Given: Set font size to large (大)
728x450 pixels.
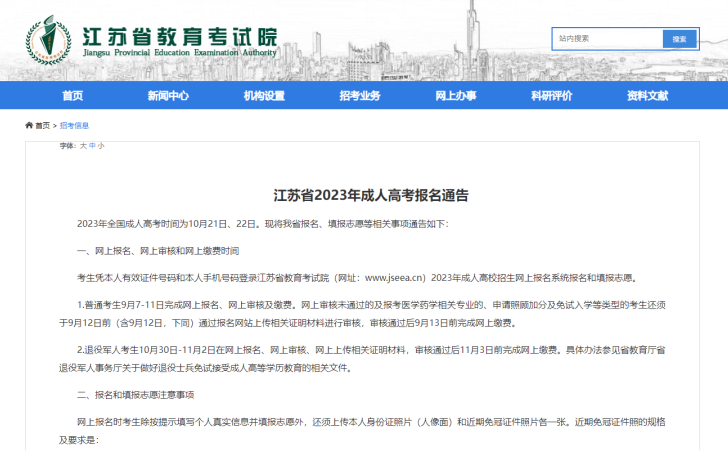Looking at the screenshot, I should click(x=83, y=146).
